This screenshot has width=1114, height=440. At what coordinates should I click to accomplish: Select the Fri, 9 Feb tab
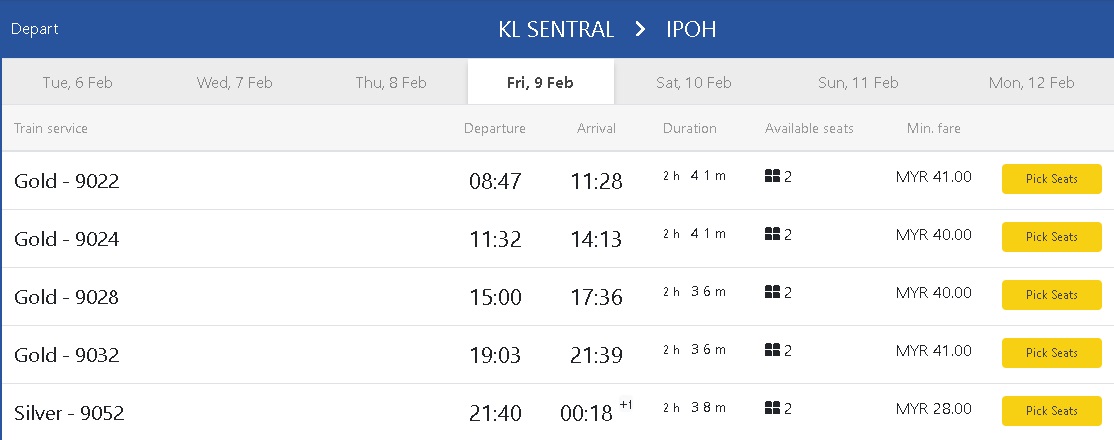pyautogui.click(x=540, y=83)
